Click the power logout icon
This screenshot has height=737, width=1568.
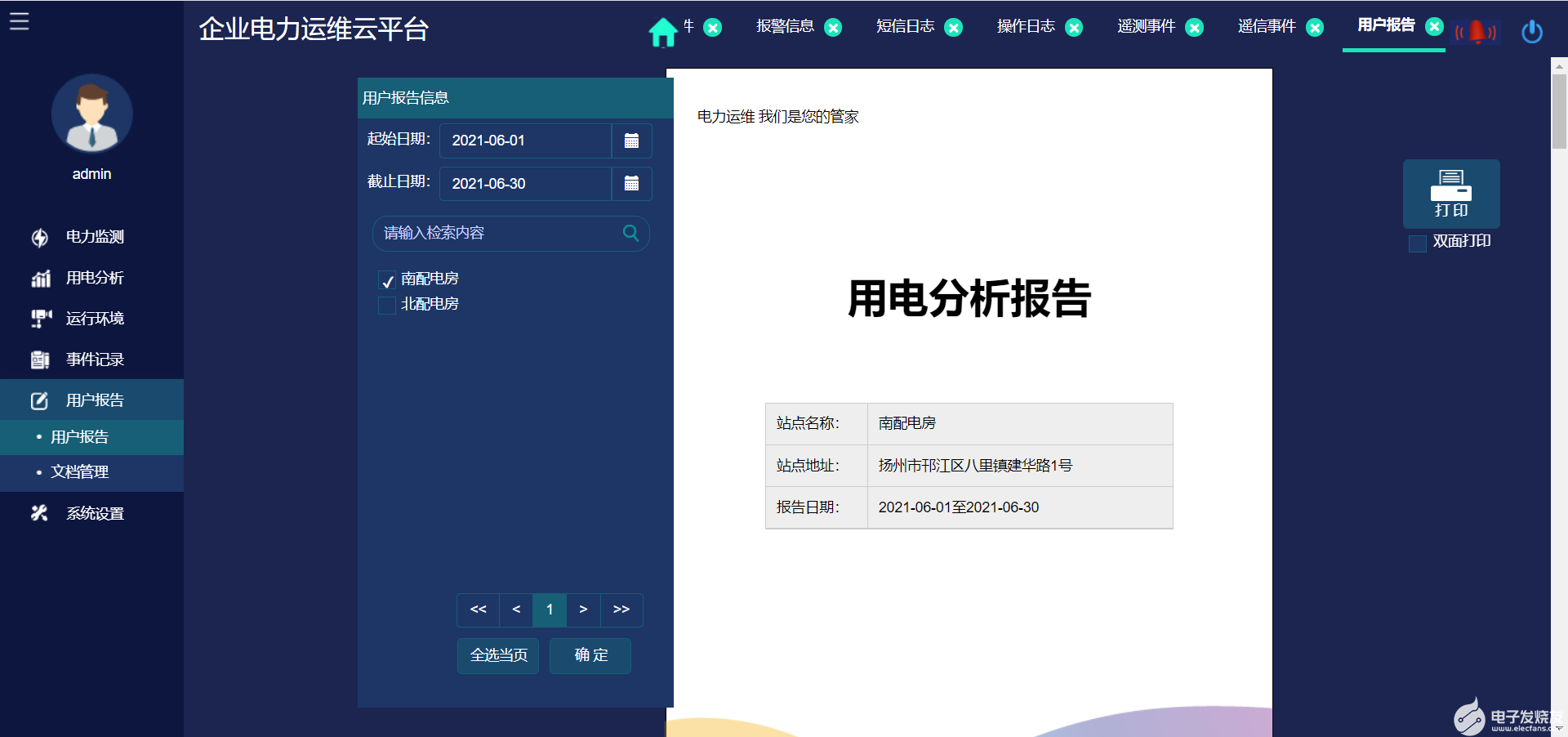coord(1532,32)
